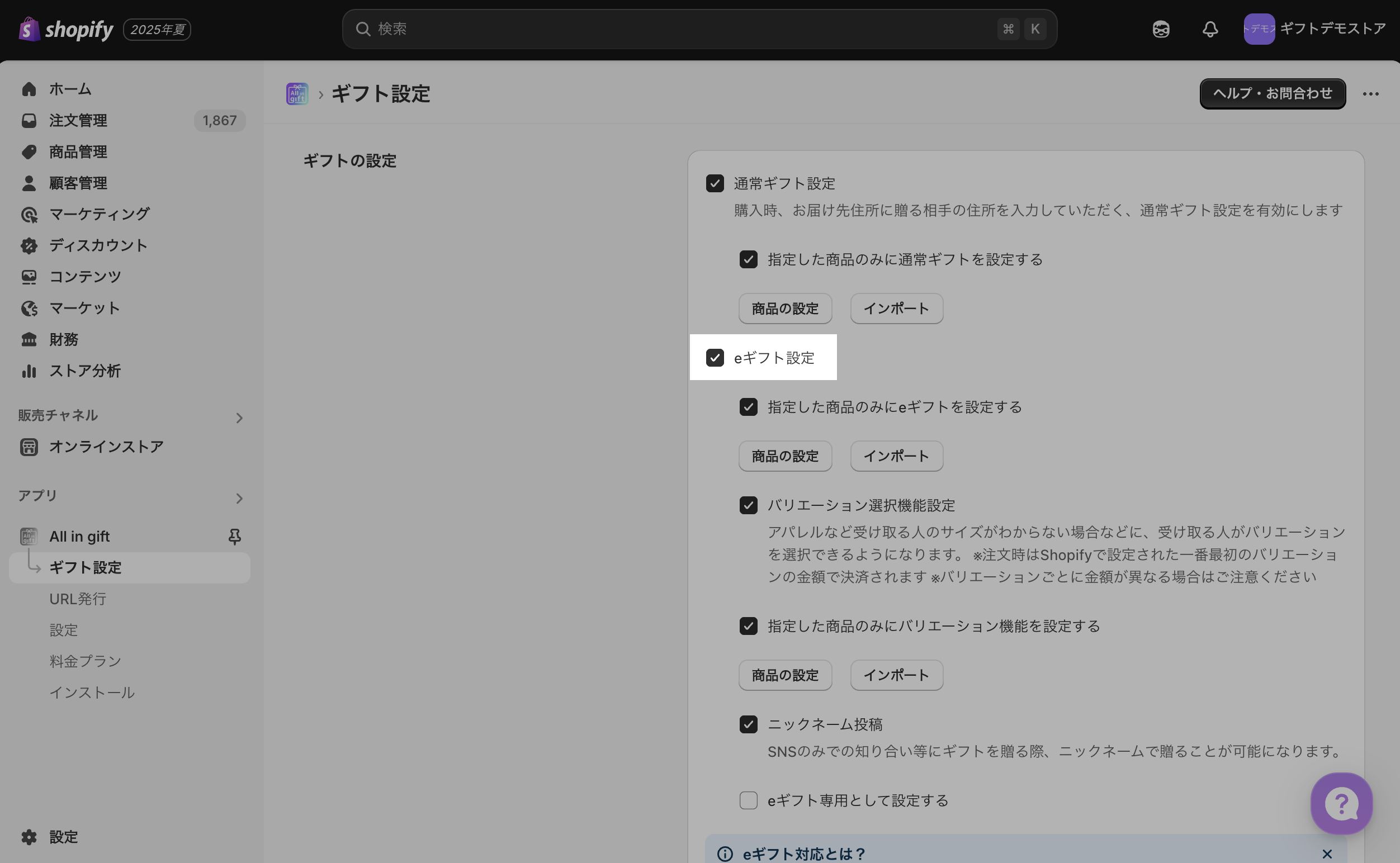Toggle the ニックネーム投稿 checkbox
1400x863 pixels.
pos(748,724)
